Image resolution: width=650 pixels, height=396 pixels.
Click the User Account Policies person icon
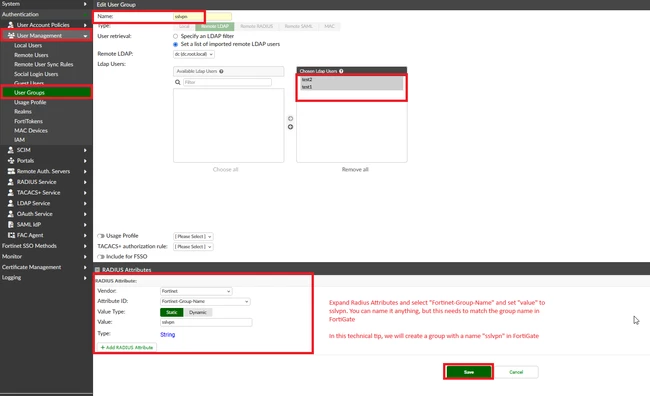coord(11,25)
